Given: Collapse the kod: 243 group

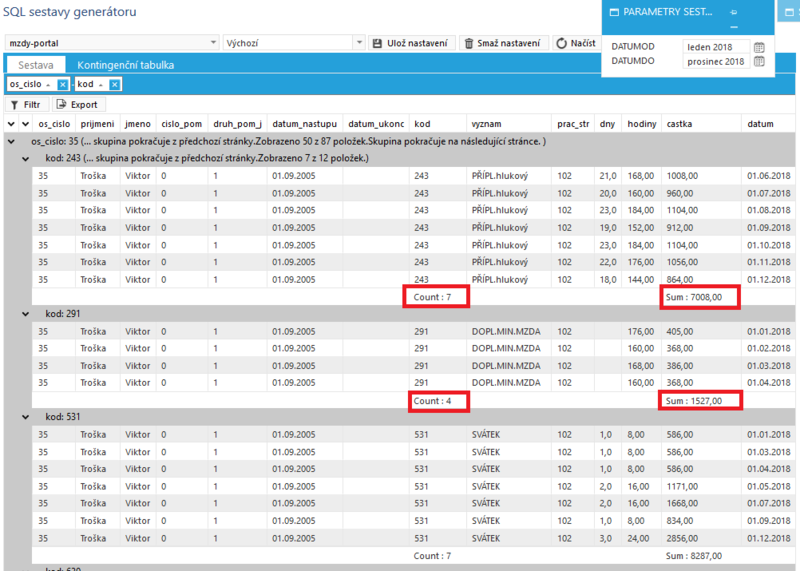Looking at the screenshot, I should [x=26, y=159].
